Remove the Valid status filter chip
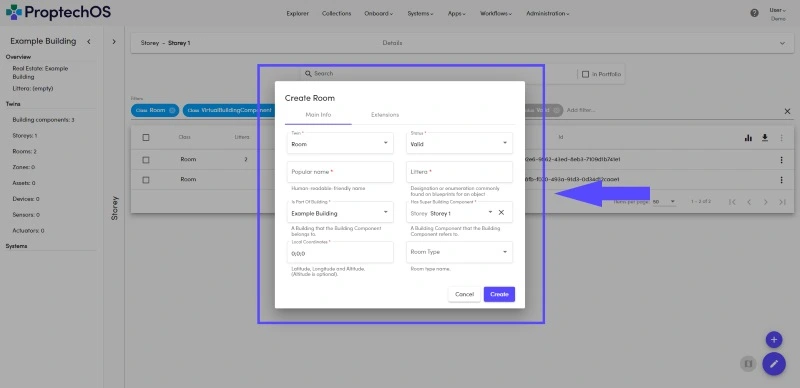The height and width of the screenshot is (388, 800). 556,110
